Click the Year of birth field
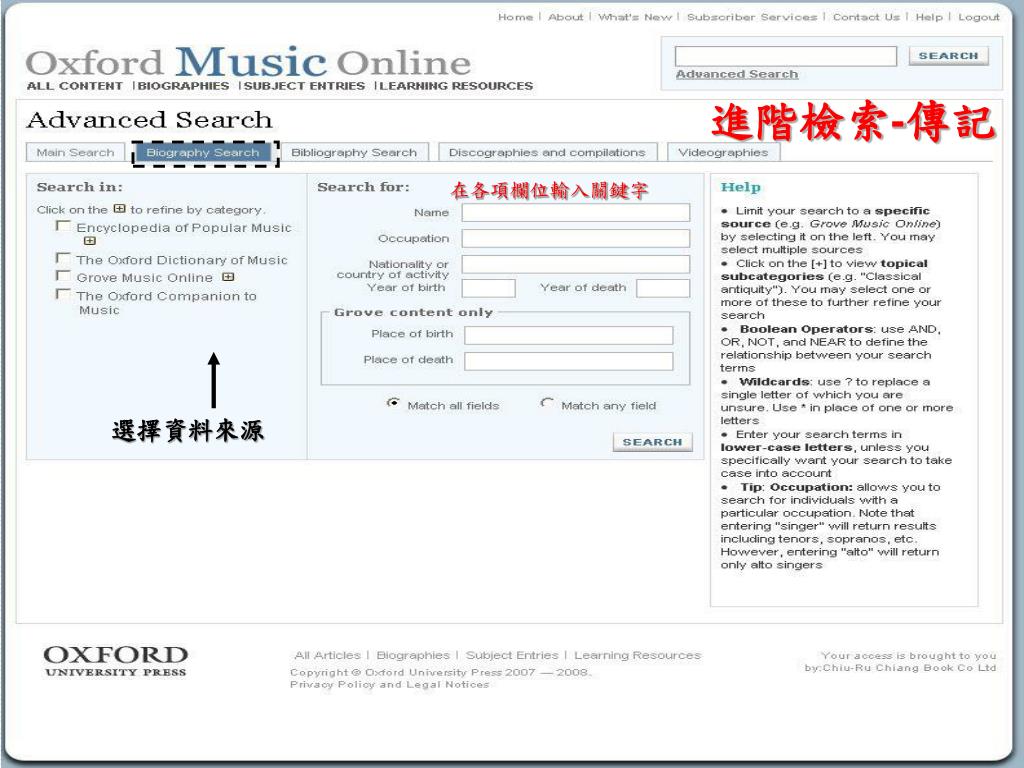This screenshot has width=1024, height=768. (488, 288)
